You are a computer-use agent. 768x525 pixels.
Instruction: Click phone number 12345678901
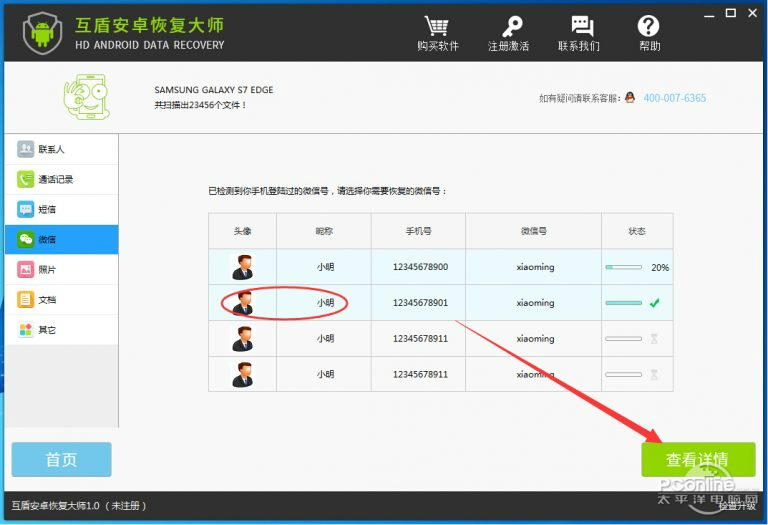(420, 303)
